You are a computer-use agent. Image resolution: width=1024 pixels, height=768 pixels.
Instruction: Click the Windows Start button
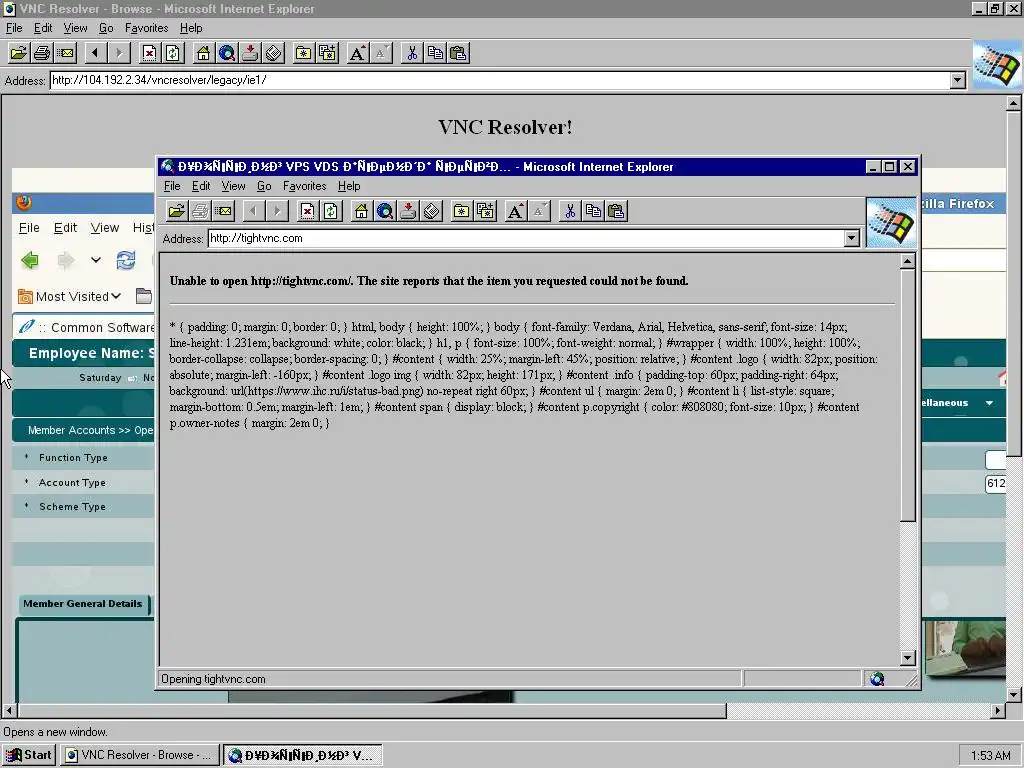[x=29, y=755]
